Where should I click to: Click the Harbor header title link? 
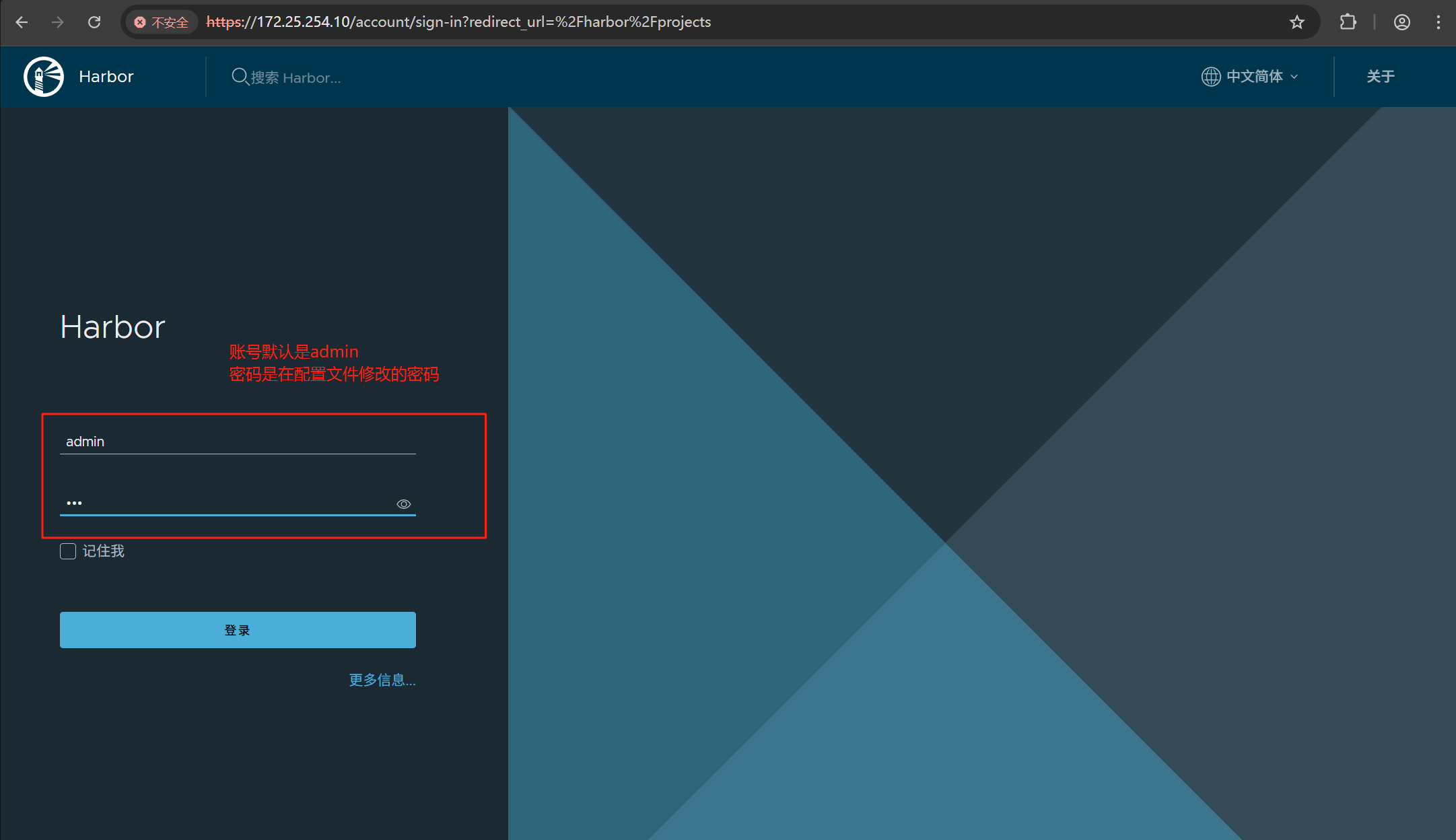click(x=106, y=77)
